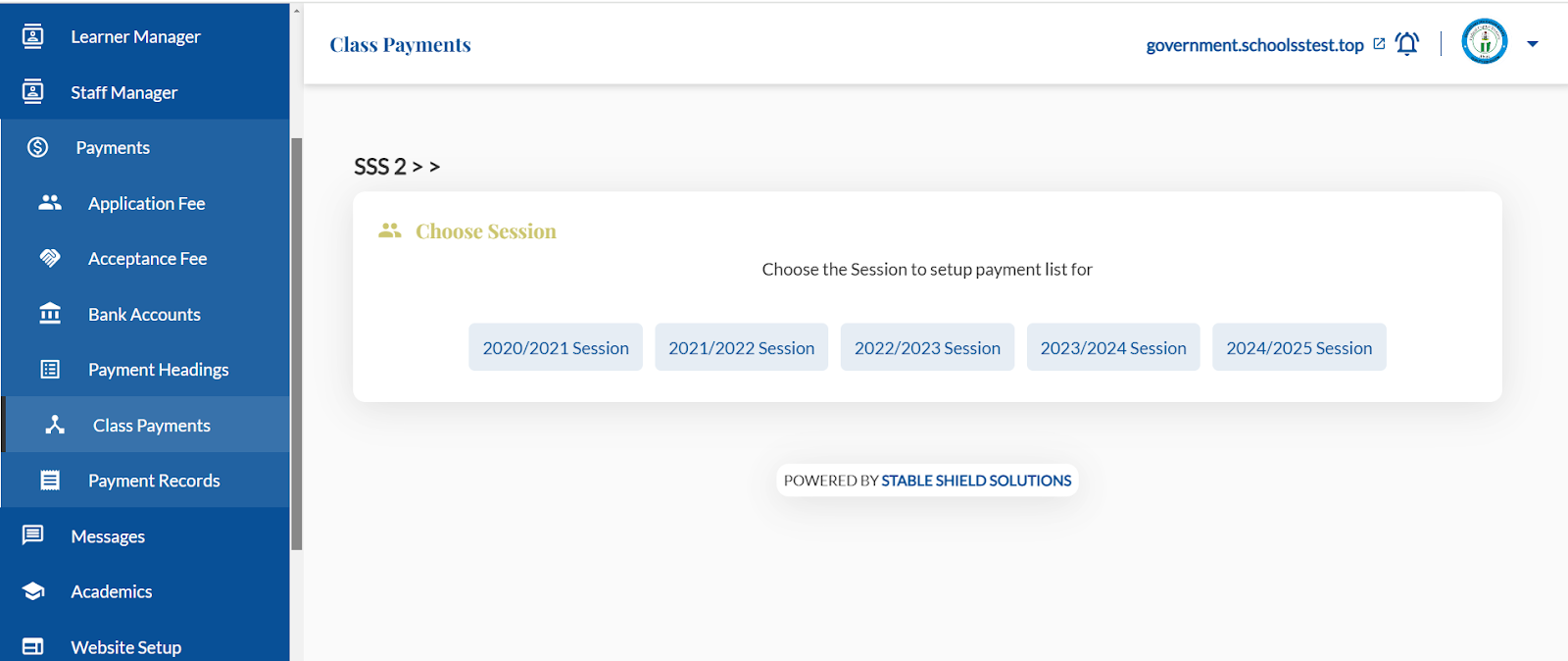Collapse the Payments menu section

pyautogui.click(x=145, y=147)
